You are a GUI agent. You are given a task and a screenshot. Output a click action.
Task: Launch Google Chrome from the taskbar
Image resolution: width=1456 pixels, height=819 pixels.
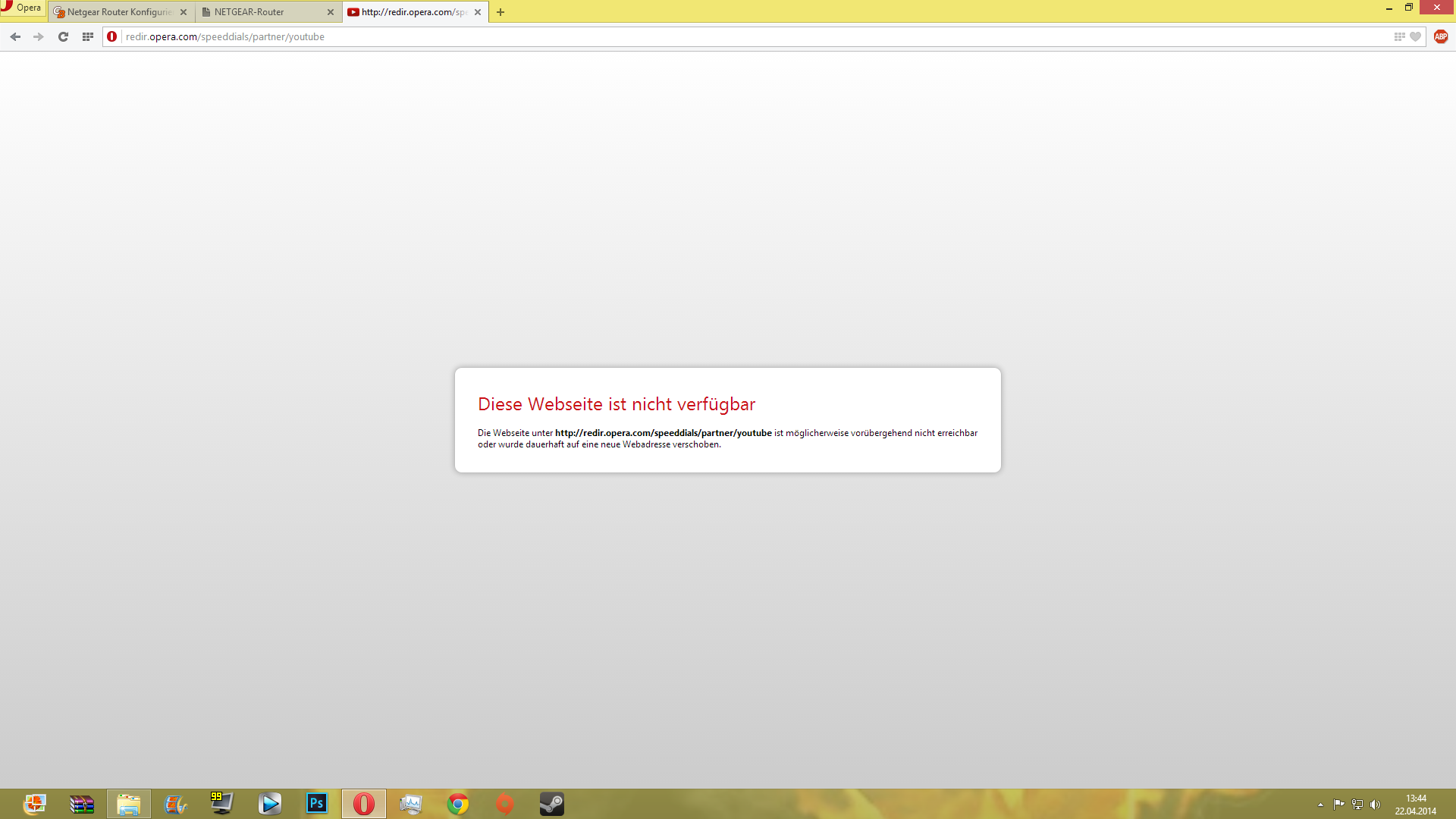(458, 804)
